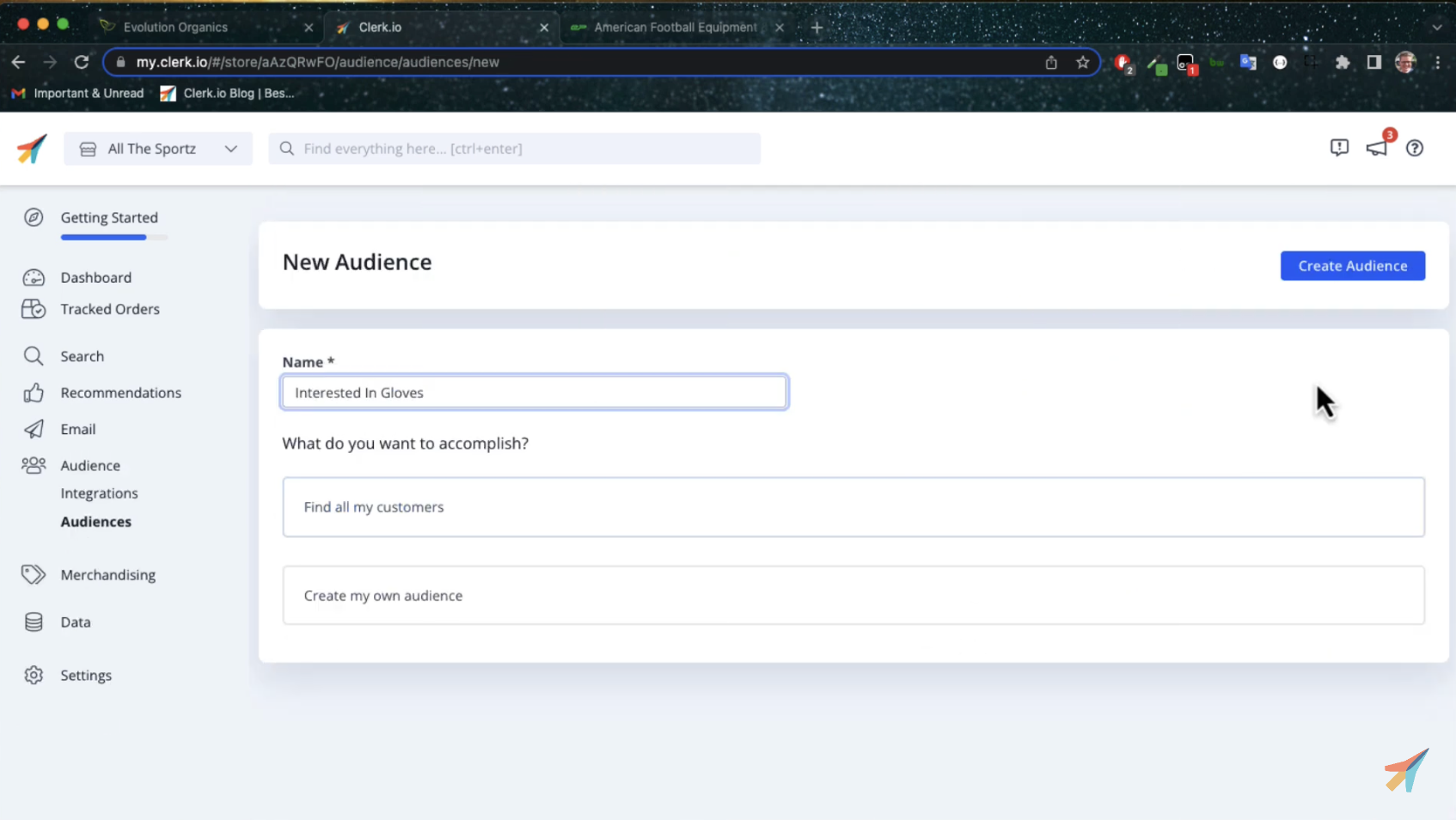Open the Email section in sidebar
The image size is (1456, 820).
click(x=77, y=429)
